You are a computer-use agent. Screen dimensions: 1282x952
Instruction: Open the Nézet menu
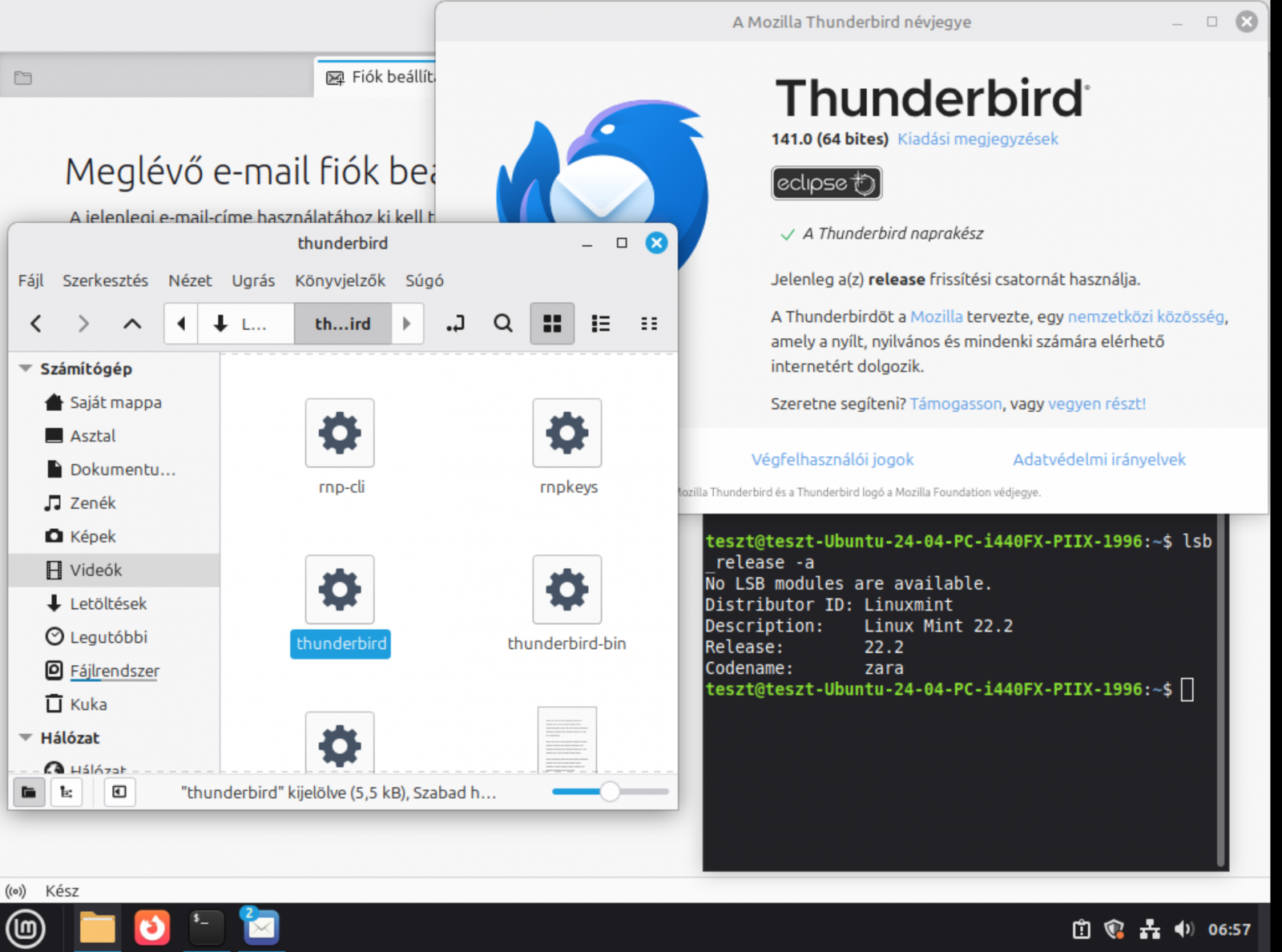[190, 280]
